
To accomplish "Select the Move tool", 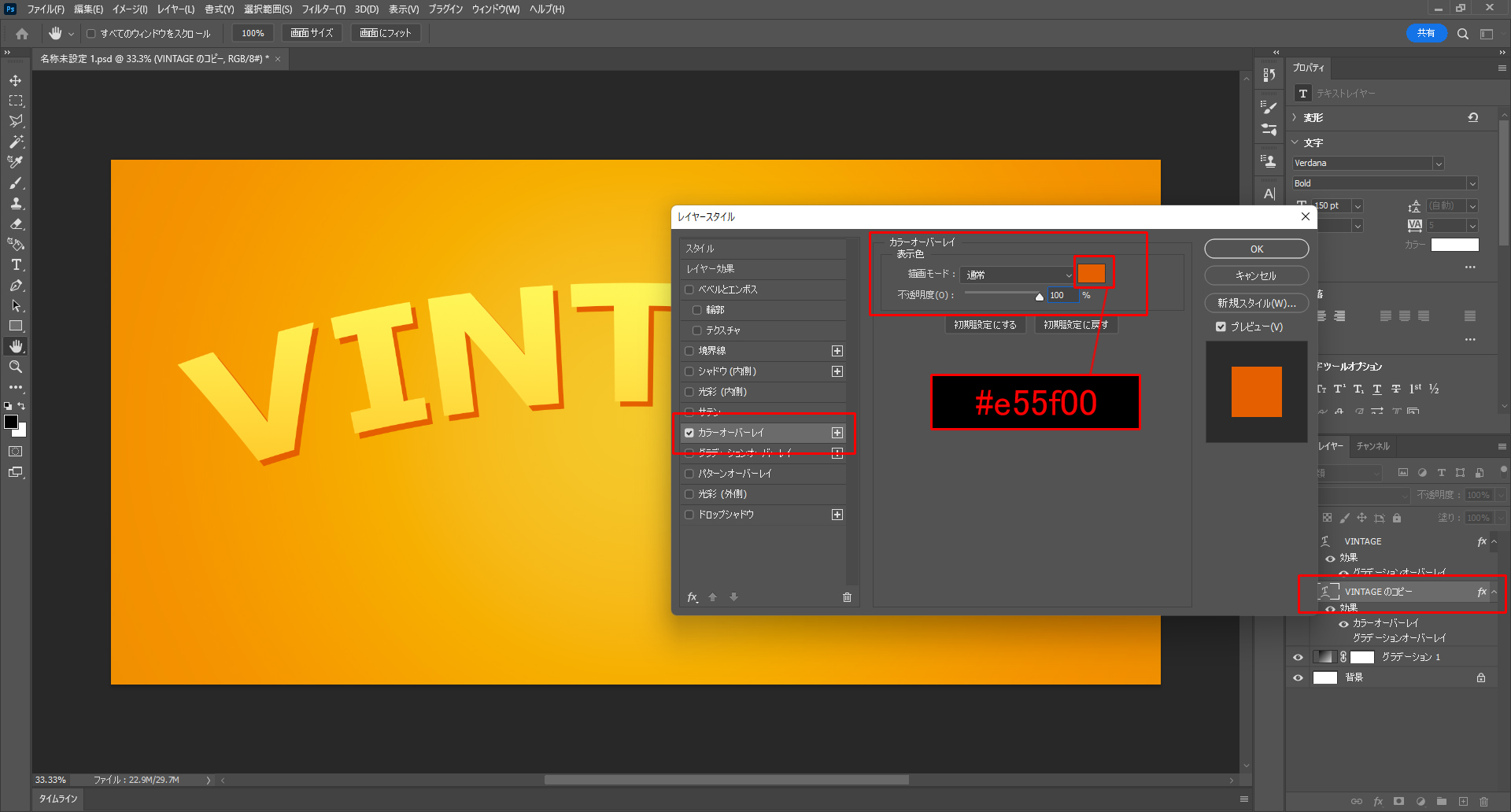I will pos(16,80).
